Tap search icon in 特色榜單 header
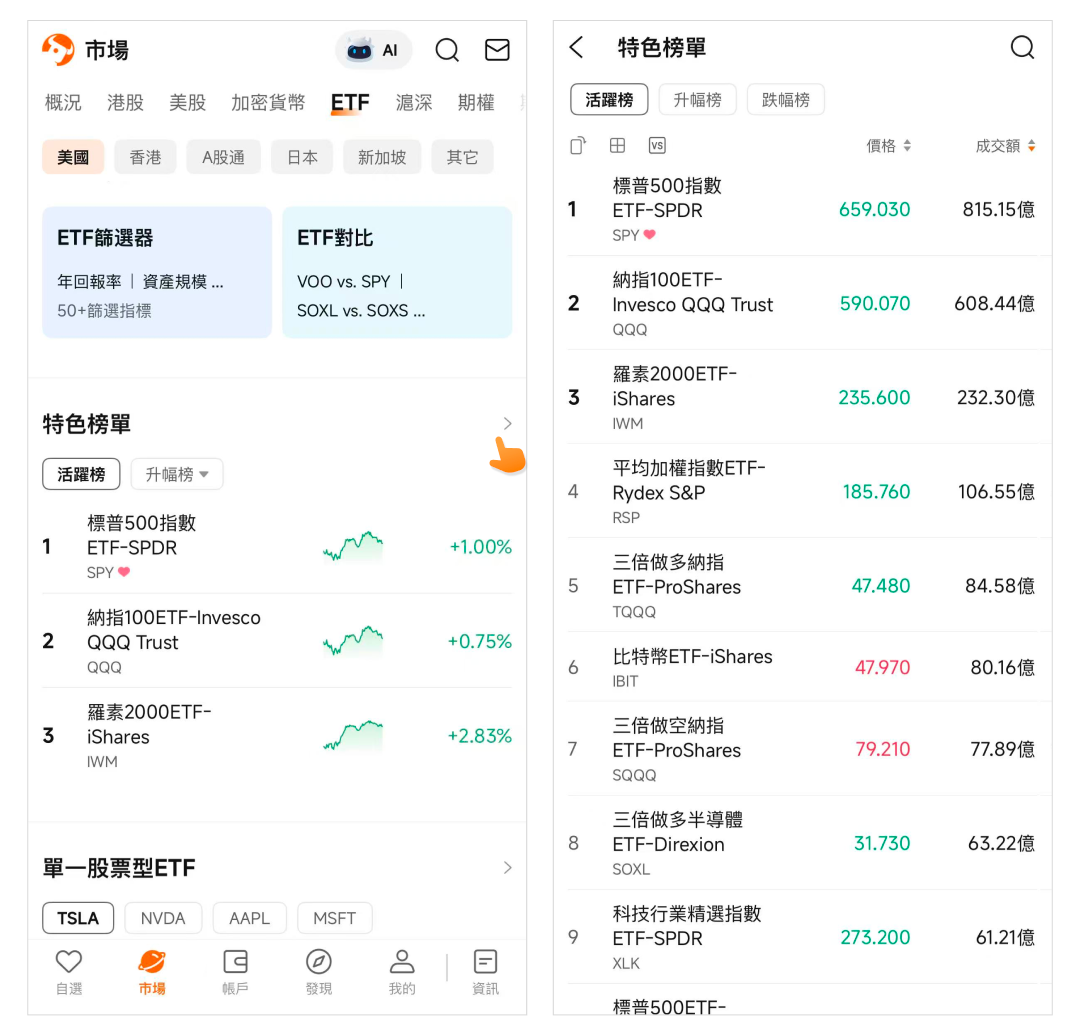 click(x=1022, y=48)
